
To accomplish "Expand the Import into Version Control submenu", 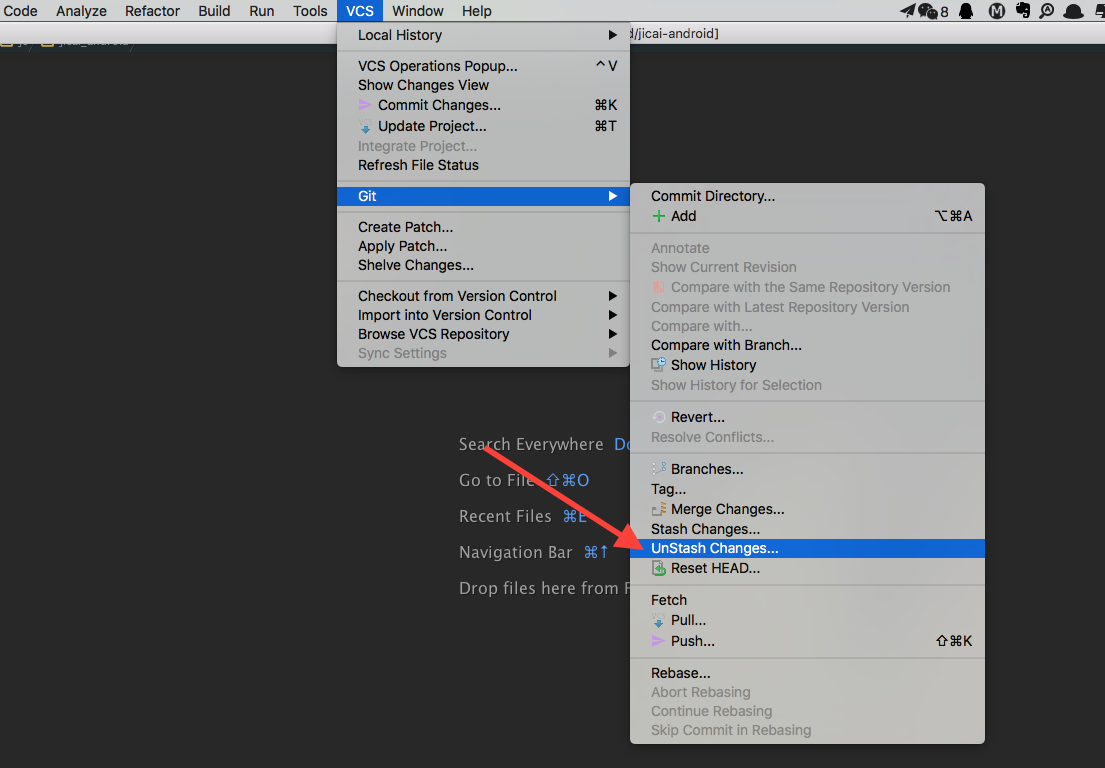I will click(x=483, y=315).
